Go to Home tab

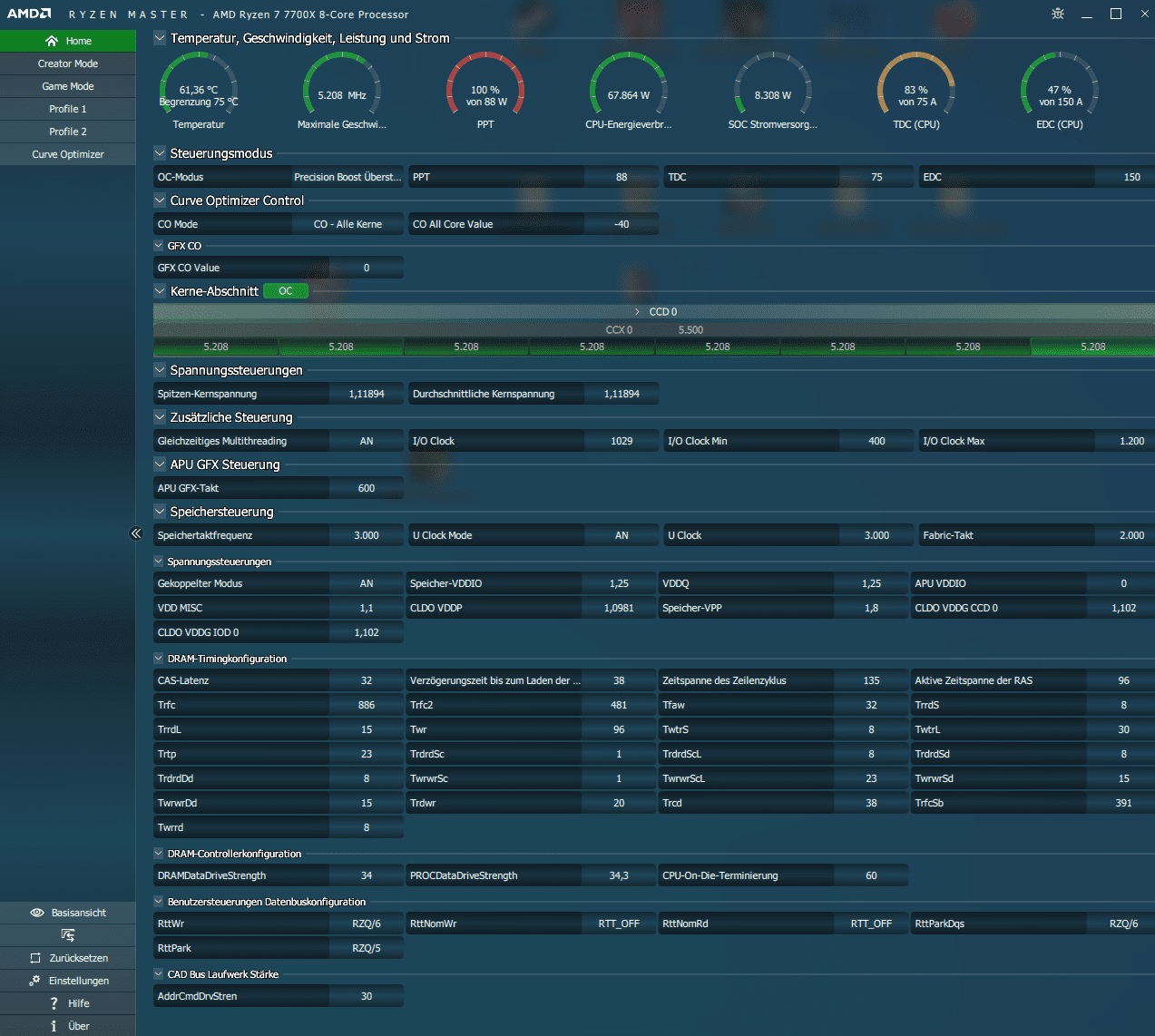(68, 41)
